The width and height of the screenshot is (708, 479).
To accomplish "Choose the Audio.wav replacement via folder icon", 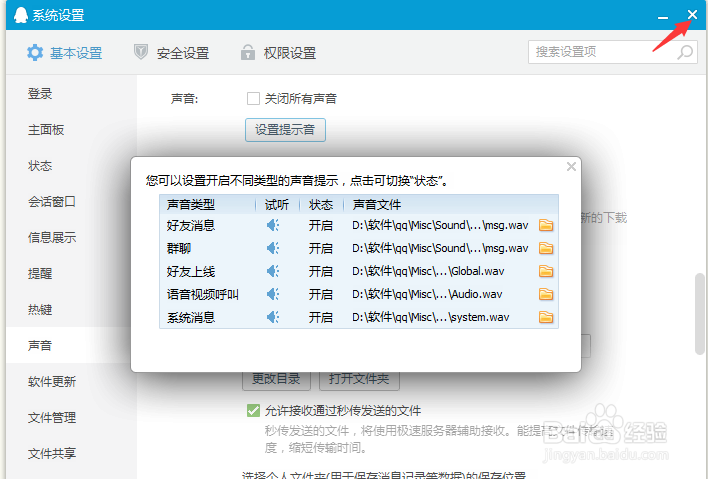I will coord(546,294).
